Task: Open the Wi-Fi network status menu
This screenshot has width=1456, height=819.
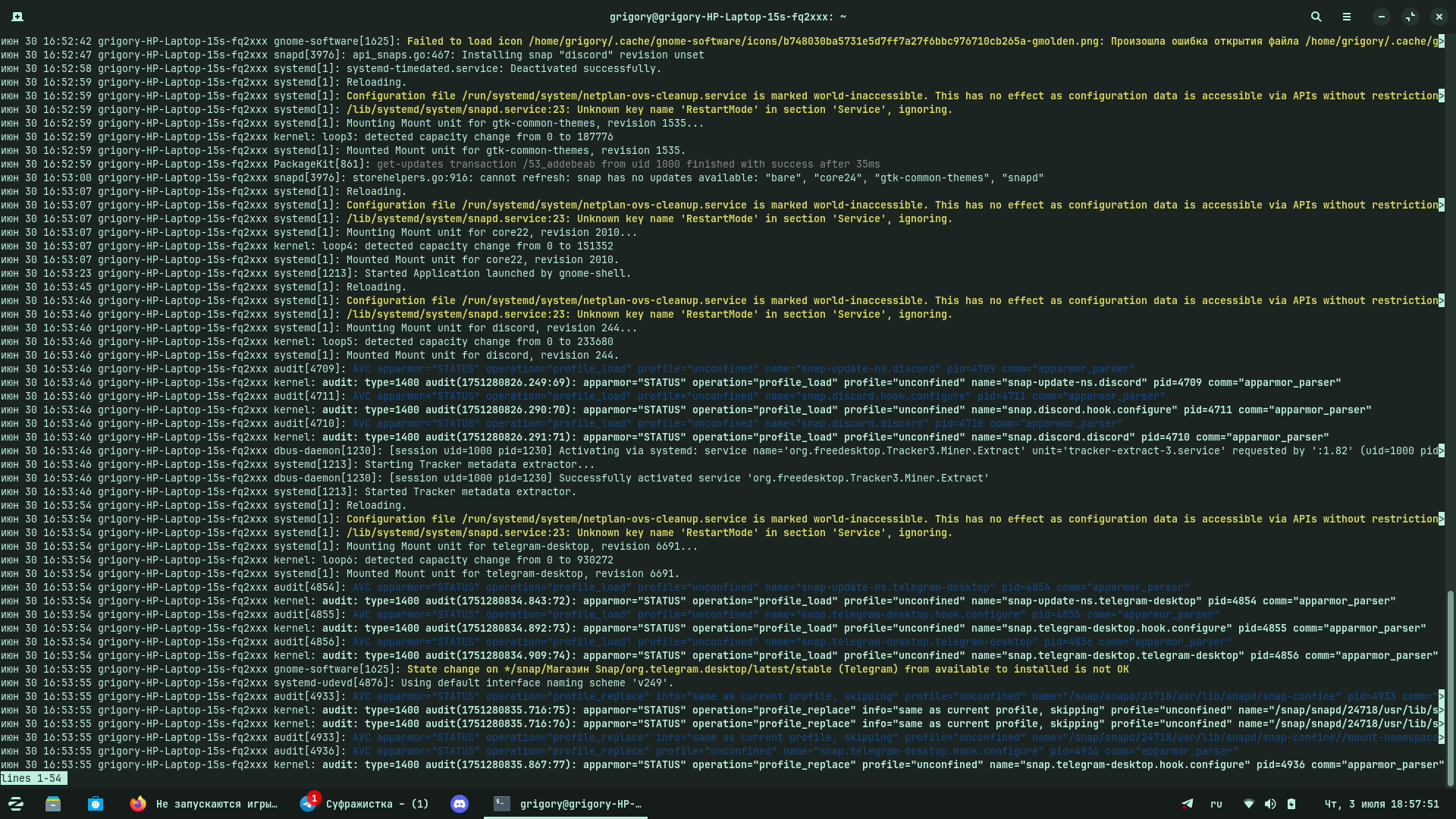Action: (1249, 804)
